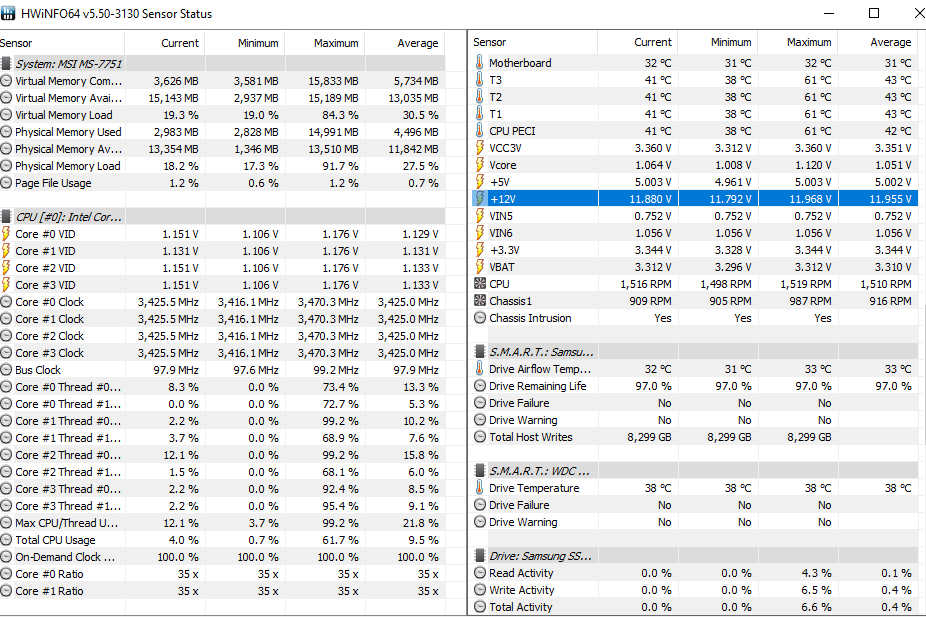This screenshot has width=926, height=617.
Task: Click the circle icon beside Page File Usage
Action: 6,183
